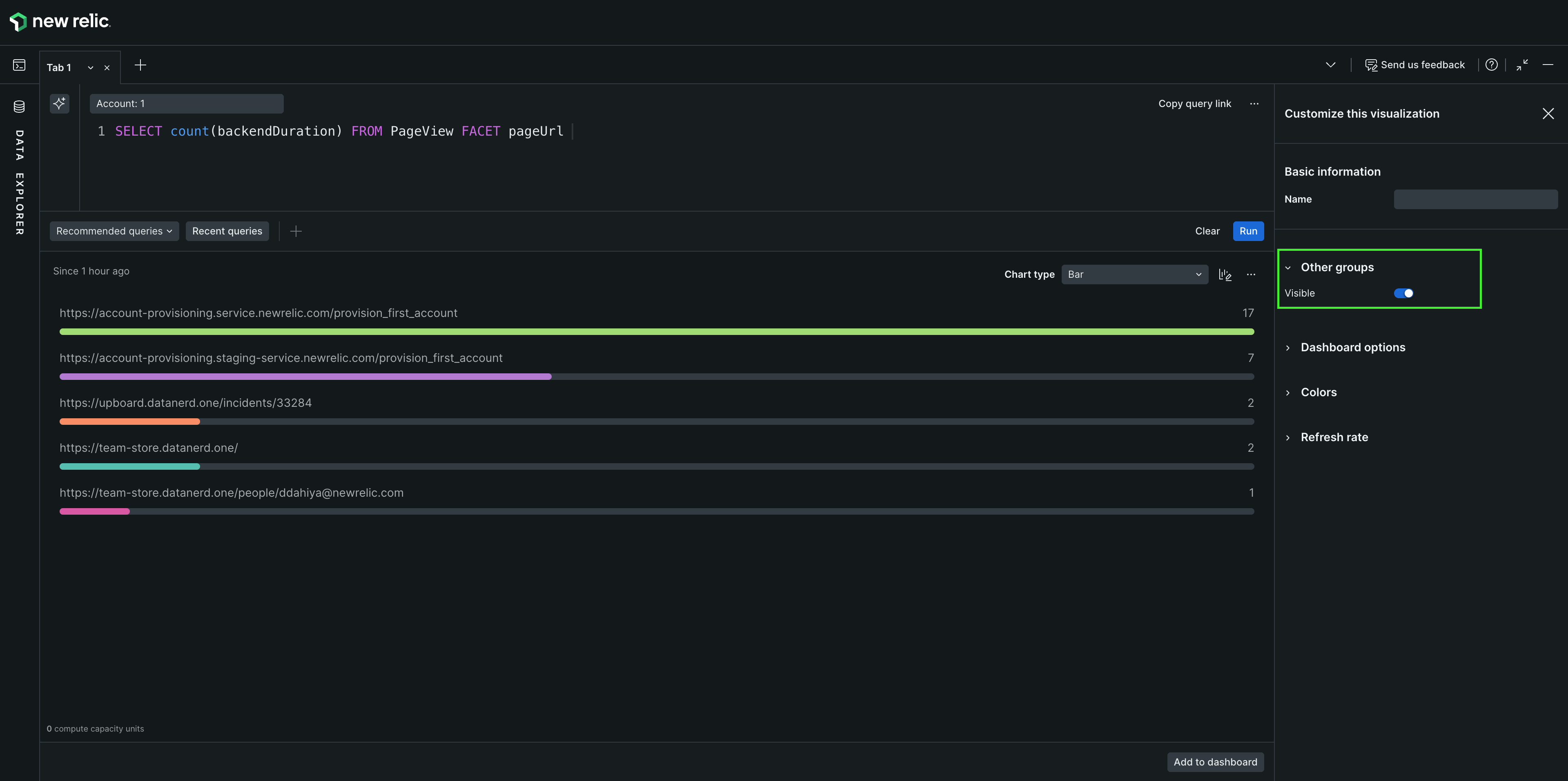Toggle the Other groups Visible switch
1568x781 pixels.
tap(1403, 293)
